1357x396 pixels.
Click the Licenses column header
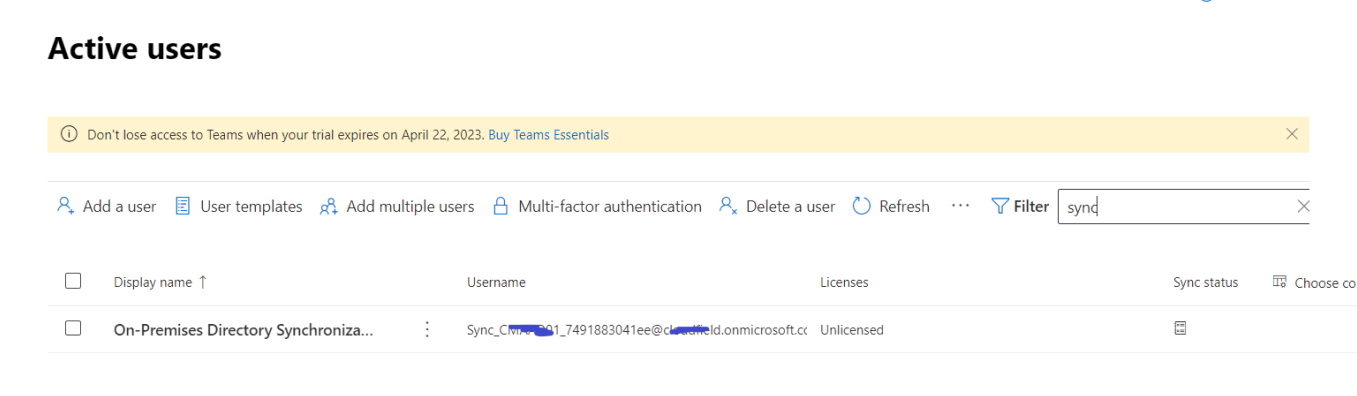click(844, 282)
